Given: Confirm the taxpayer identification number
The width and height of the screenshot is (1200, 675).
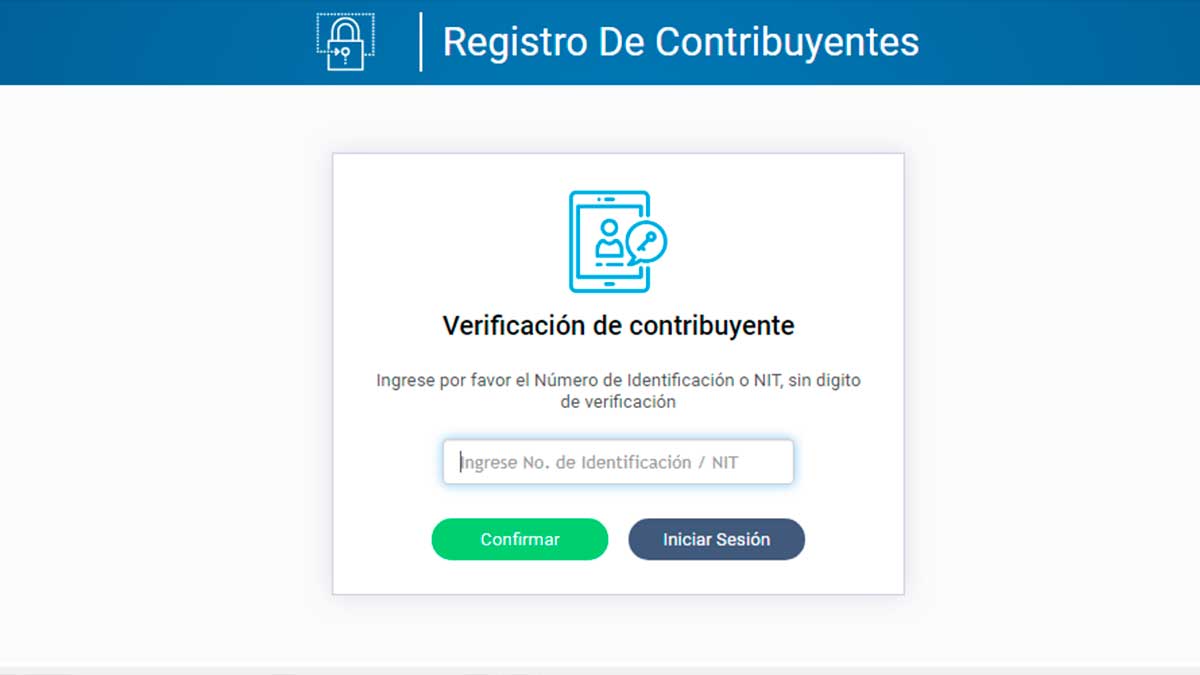Looking at the screenshot, I should click(520, 539).
